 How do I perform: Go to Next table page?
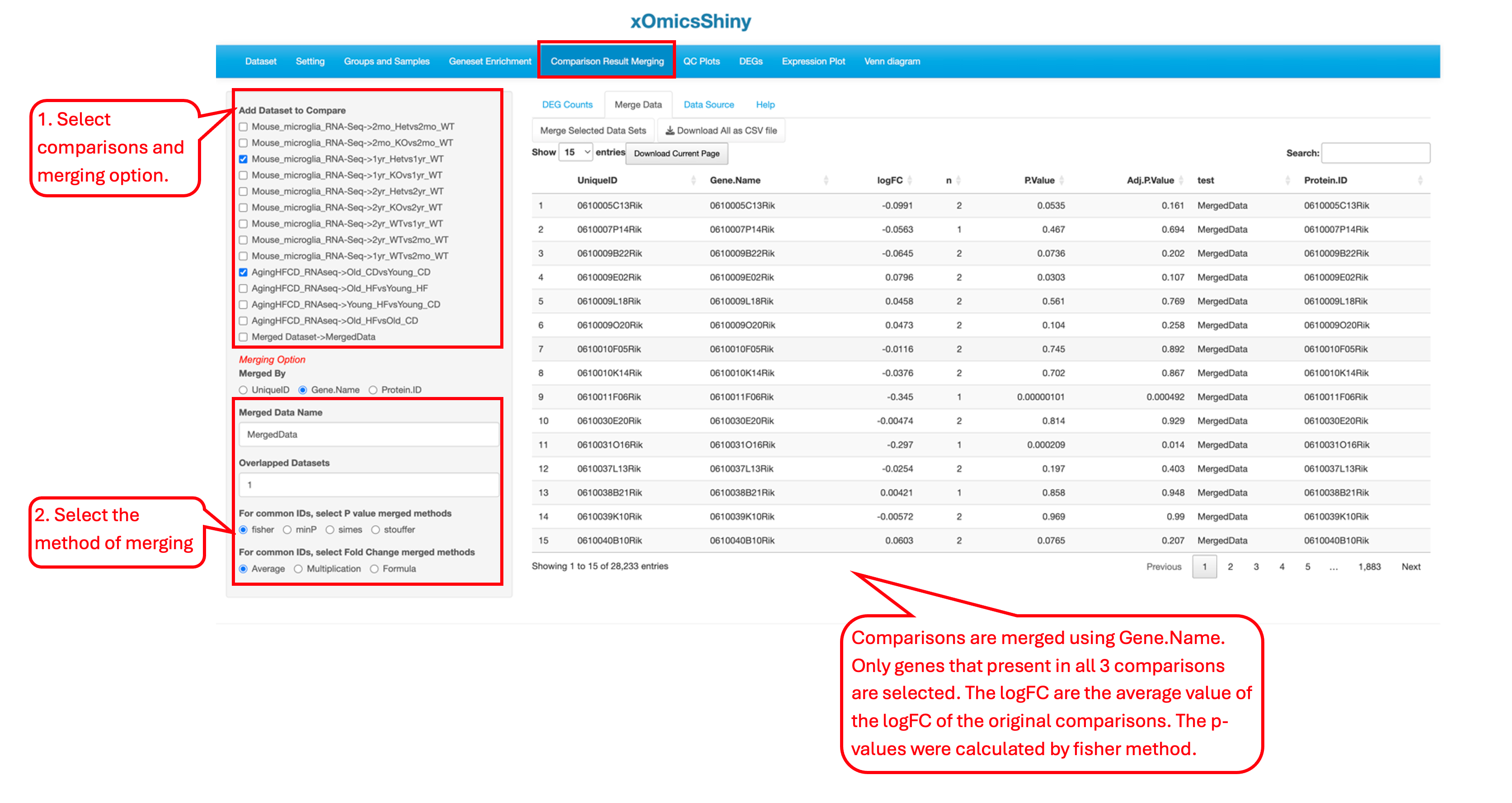coord(1410,567)
